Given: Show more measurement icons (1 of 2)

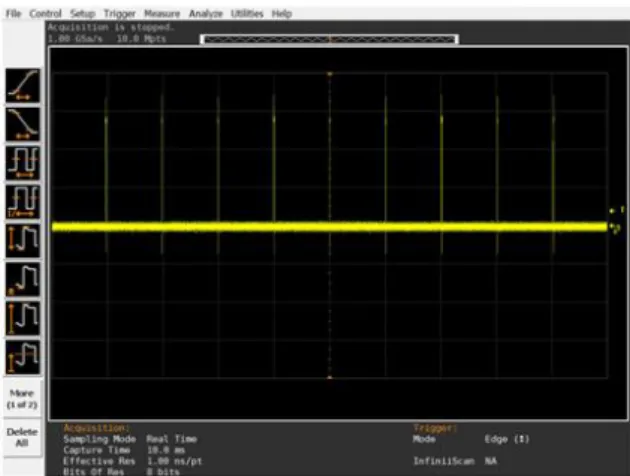Looking at the screenshot, I should pyautogui.click(x=22, y=398).
